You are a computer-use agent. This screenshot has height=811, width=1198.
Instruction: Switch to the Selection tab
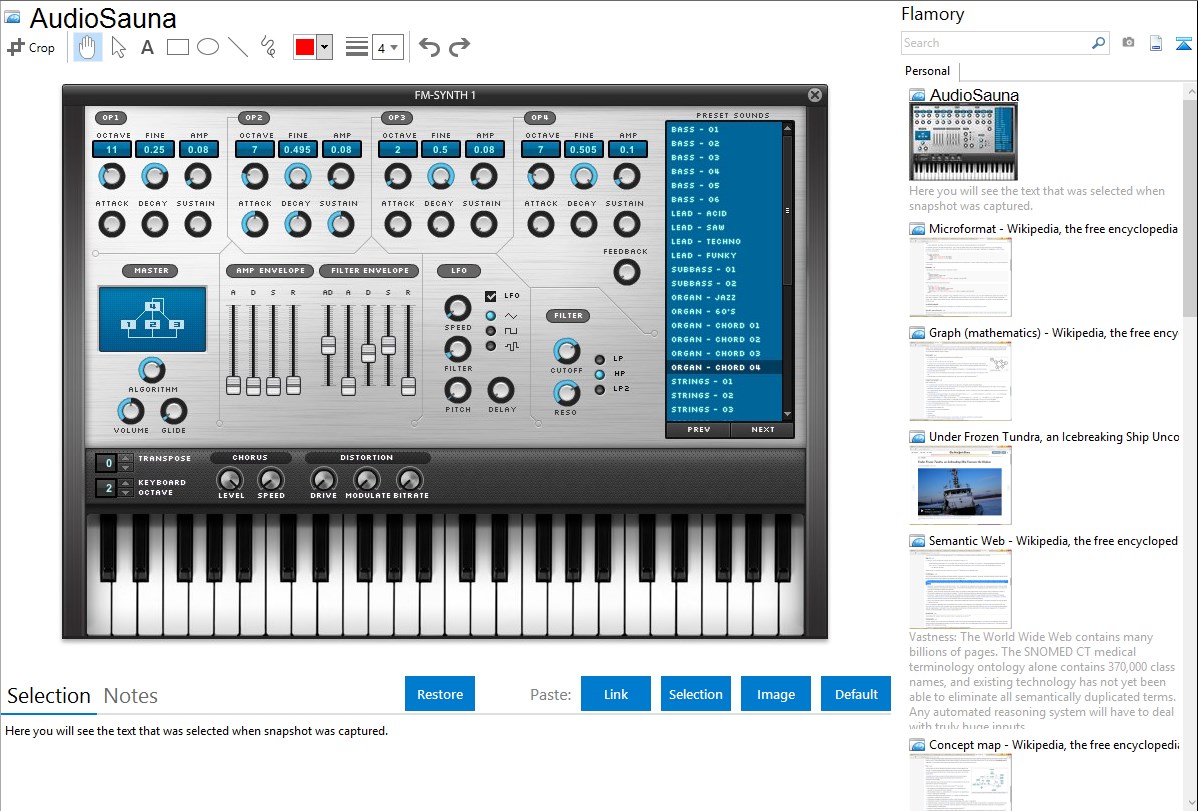tap(49, 696)
